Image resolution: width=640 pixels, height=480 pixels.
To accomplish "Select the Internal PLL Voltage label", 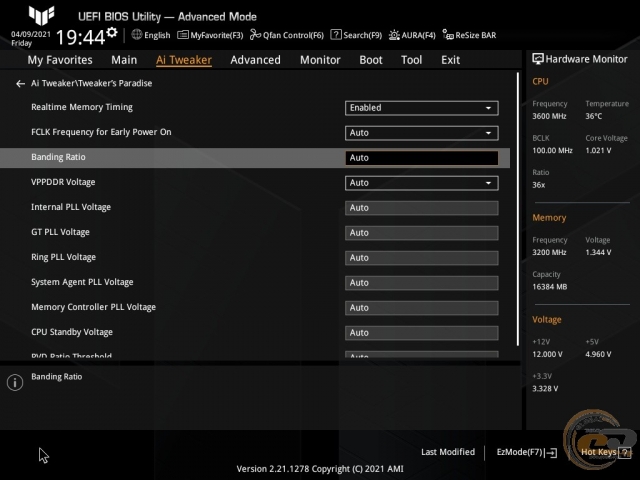I will pyautogui.click(x=71, y=207).
